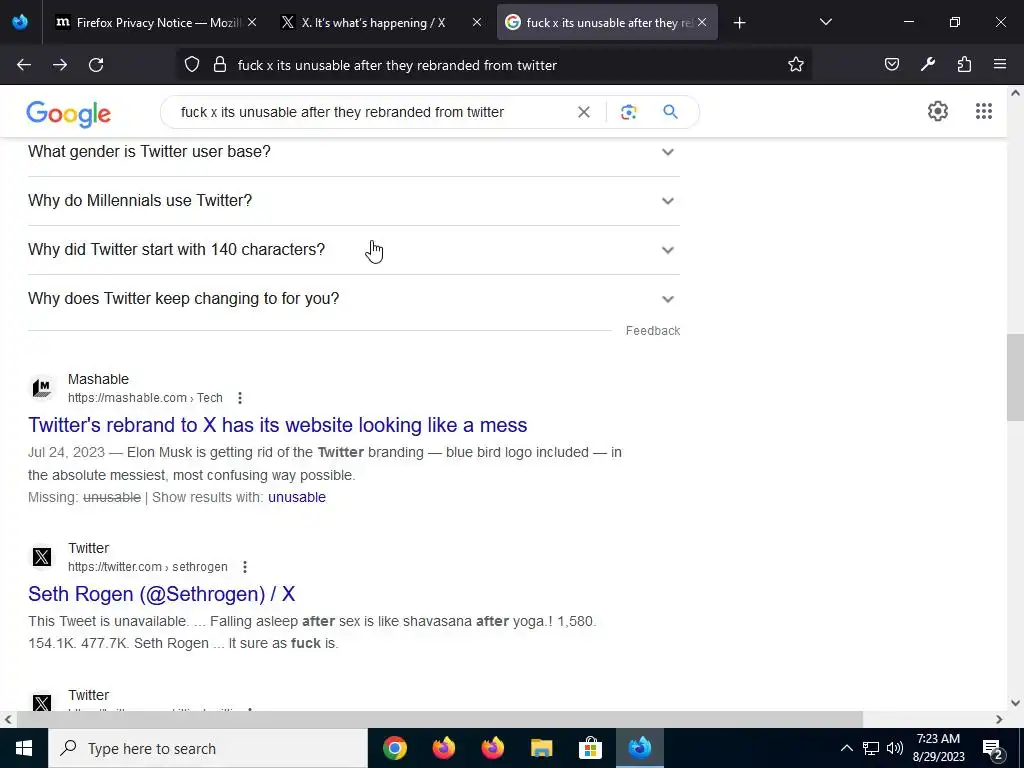1024x768 pixels.
Task: Click into the Google search input field
Action: tap(372, 112)
